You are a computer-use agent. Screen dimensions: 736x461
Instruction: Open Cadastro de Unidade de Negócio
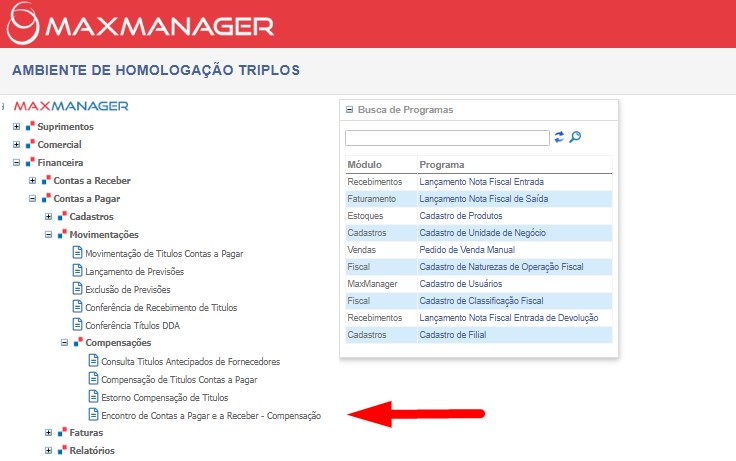483,232
